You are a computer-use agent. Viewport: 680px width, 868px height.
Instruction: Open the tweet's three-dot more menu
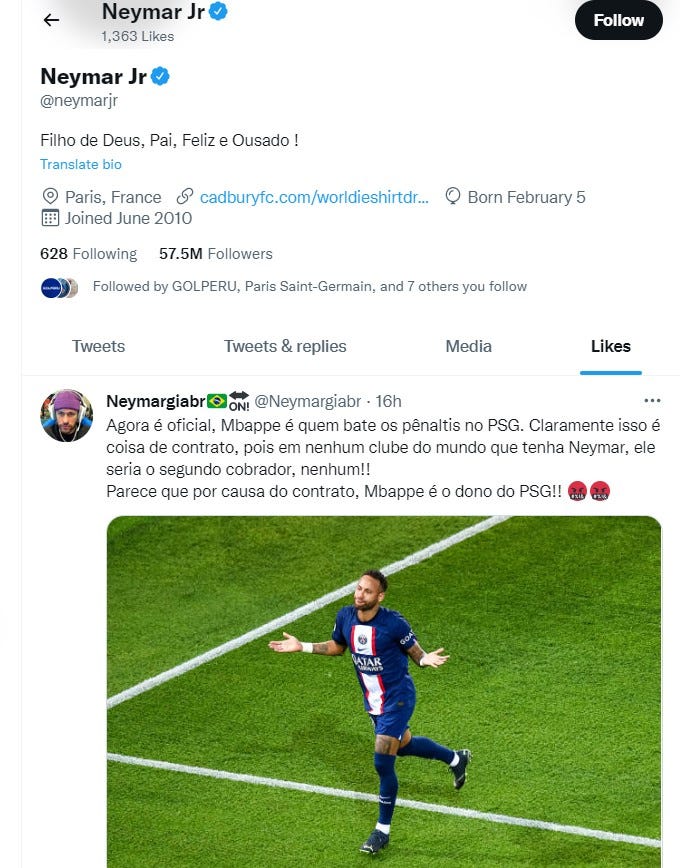point(652,401)
